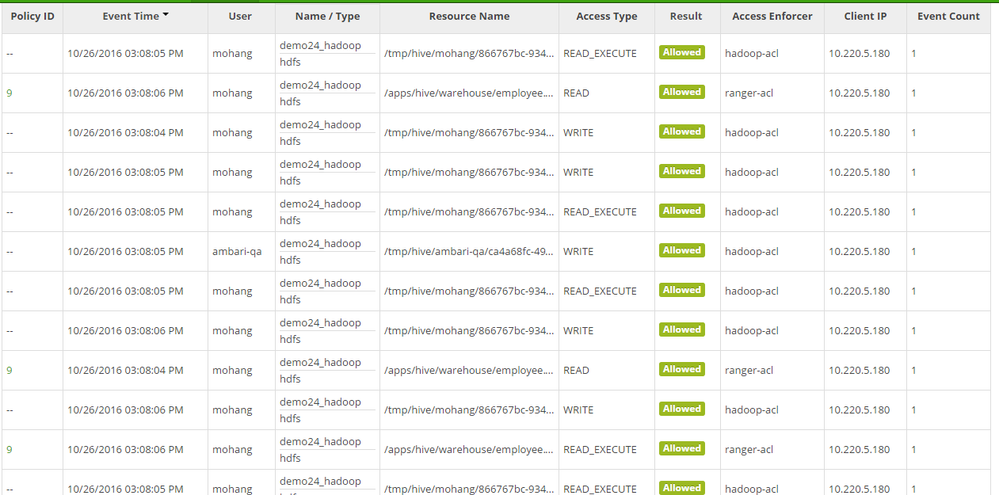
Task: Click /apps/hive/warehouse/employee resource in READ 03:08:06 PM row
Action: coord(469,93)
